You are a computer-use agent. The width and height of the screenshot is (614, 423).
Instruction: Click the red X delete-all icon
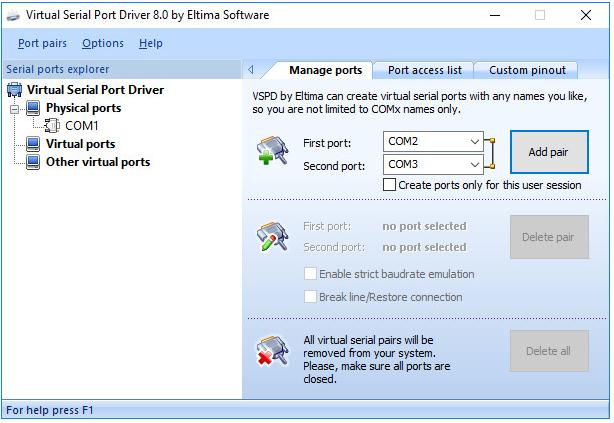click(x=272, y=352)
